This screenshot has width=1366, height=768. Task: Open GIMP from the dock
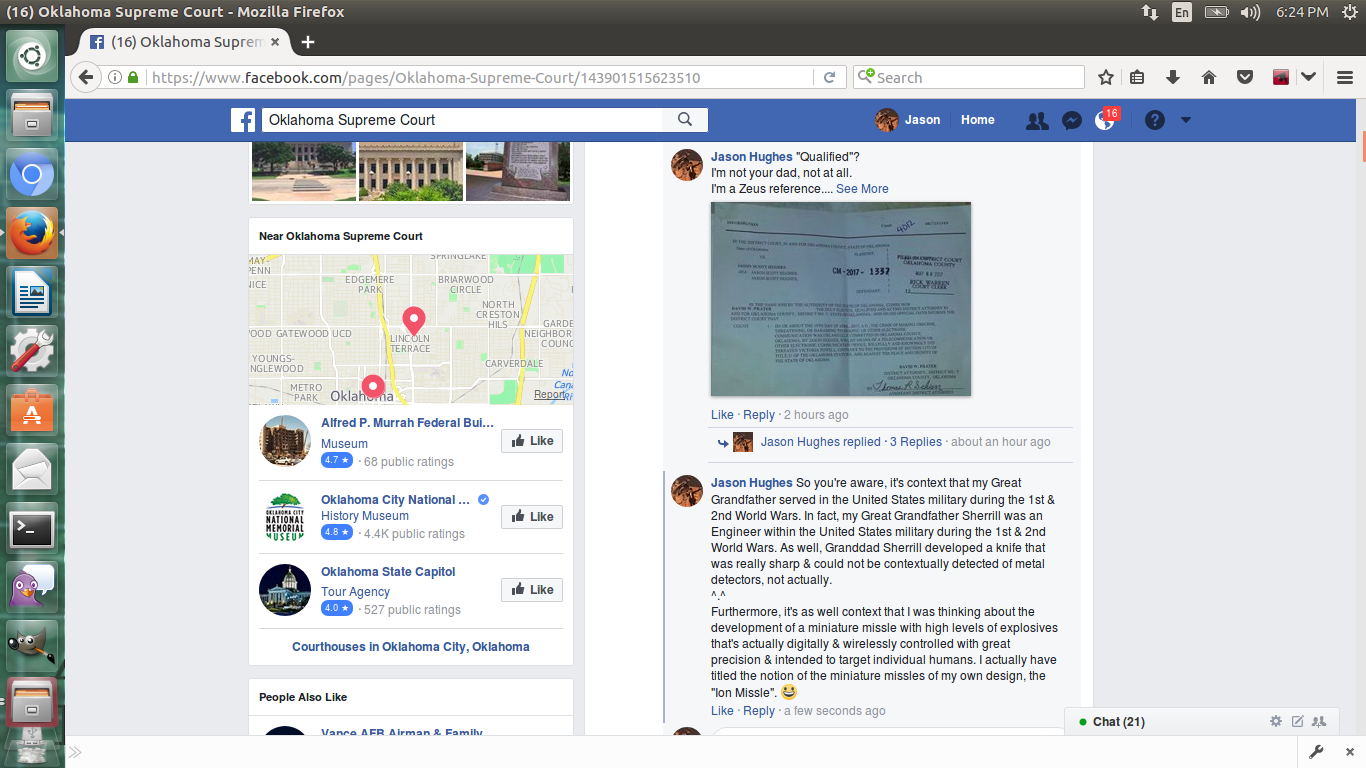[x=32, y=645]
